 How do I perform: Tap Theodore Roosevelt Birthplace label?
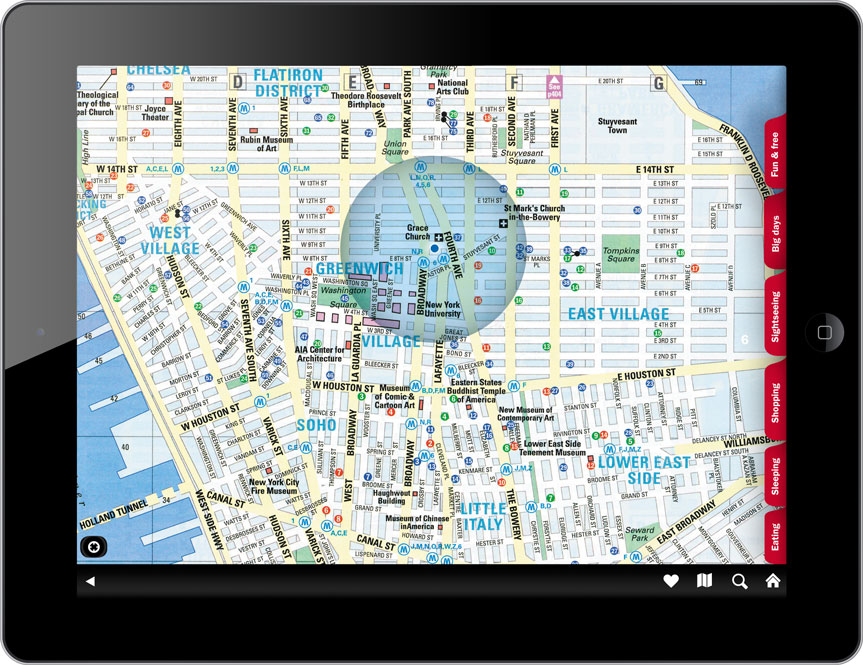pyautogui.click(x=365, y=100)
